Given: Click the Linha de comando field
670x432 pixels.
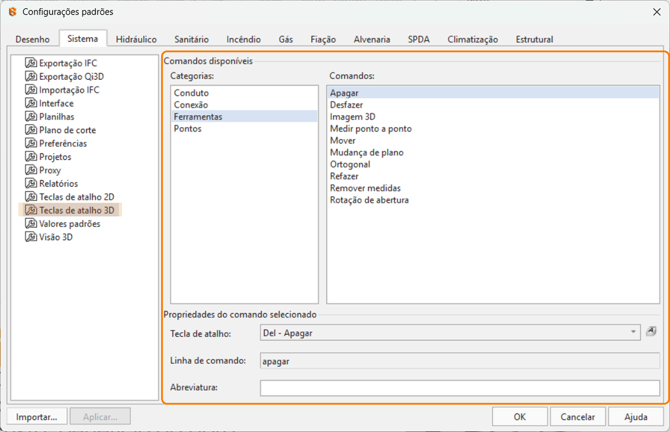Looking at the screenshot, I should 460,361.
